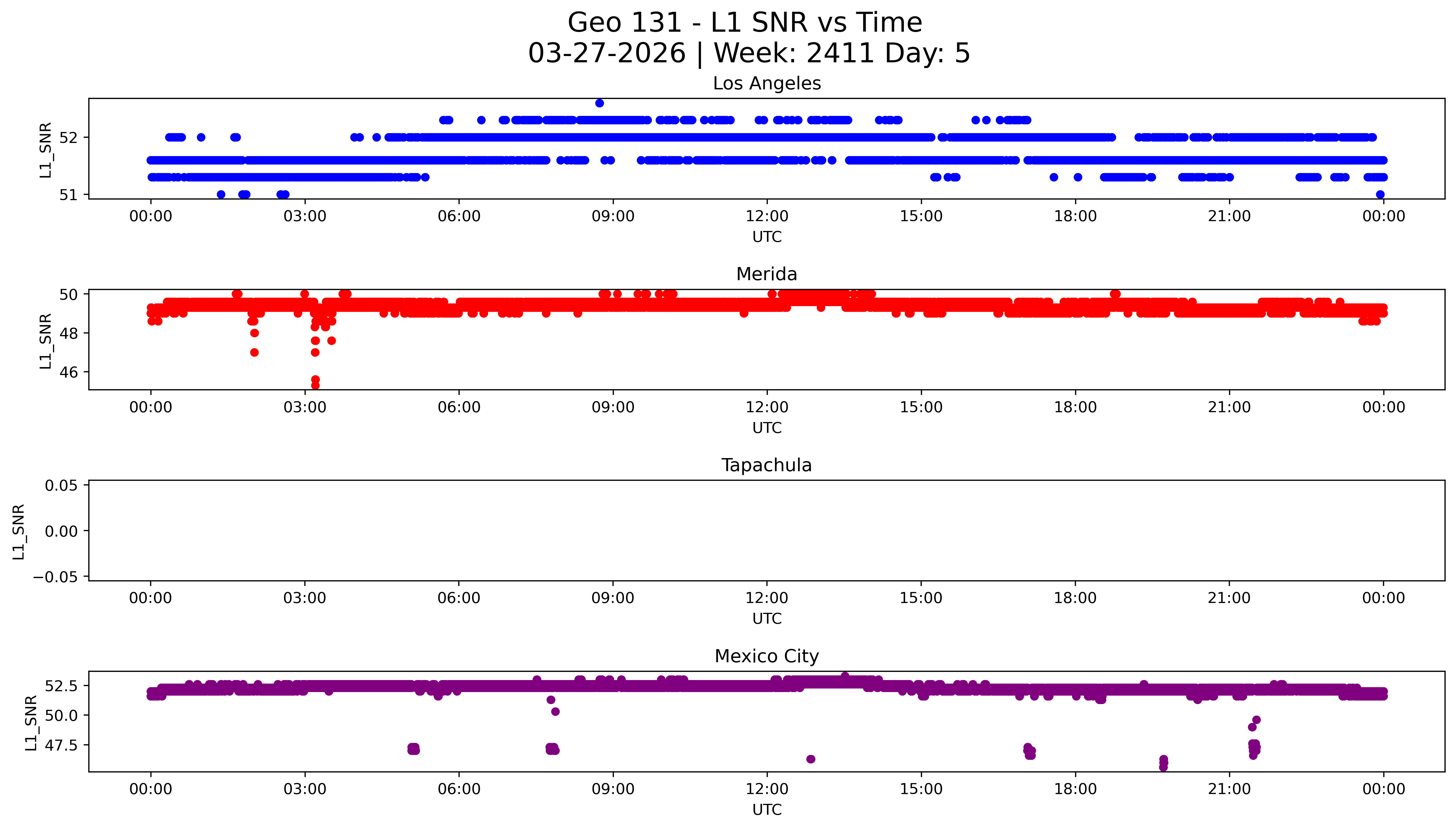Click the lowest red dip point in Merida plot
Screen dimensions: 1456x829
pyautogui.click(x=315, y=385)
